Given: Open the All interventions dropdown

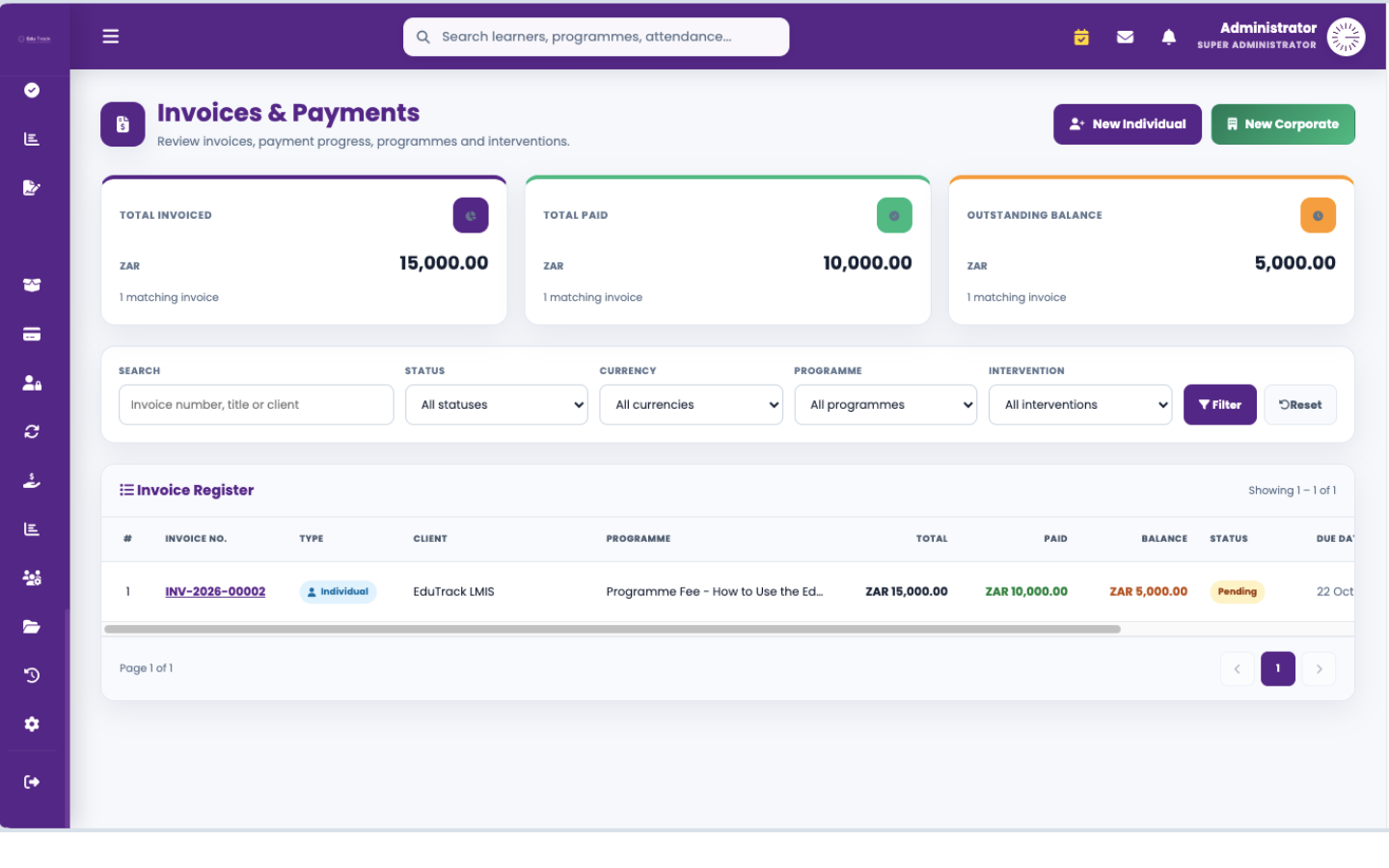Looking at the screenshot, I should [x=1080, y=404].
